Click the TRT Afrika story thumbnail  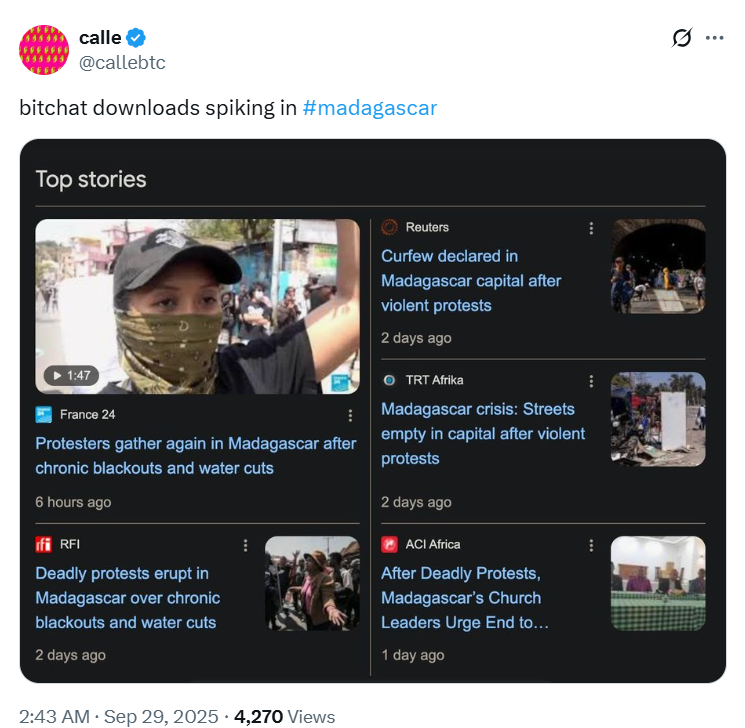tap(658, 419)
